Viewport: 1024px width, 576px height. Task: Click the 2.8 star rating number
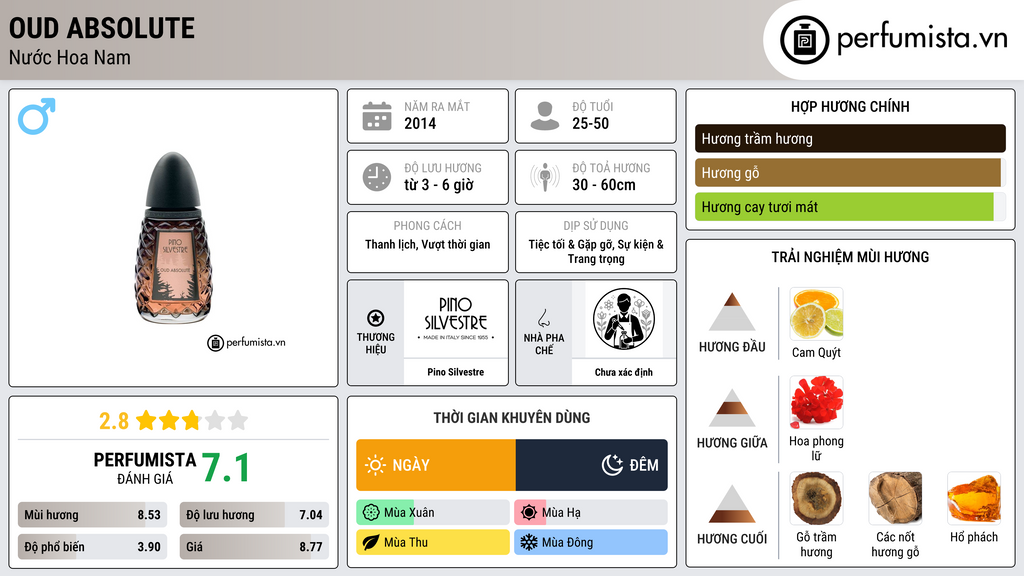click(x=114, y=421)
